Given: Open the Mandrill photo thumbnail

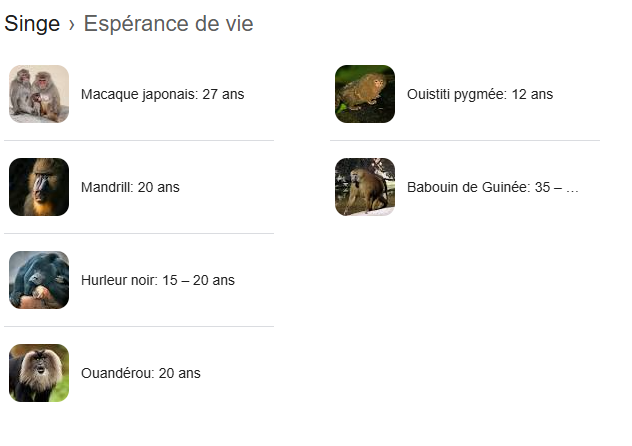Looking at the screenshot, I should [x=39, y=187].
